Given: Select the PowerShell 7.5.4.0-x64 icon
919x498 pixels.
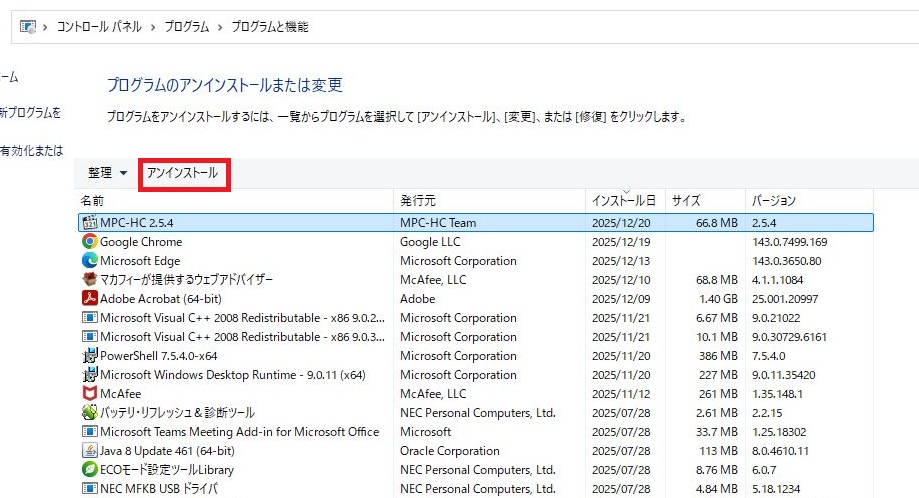Looking at the screenshot, I should [x=89, y=355].
